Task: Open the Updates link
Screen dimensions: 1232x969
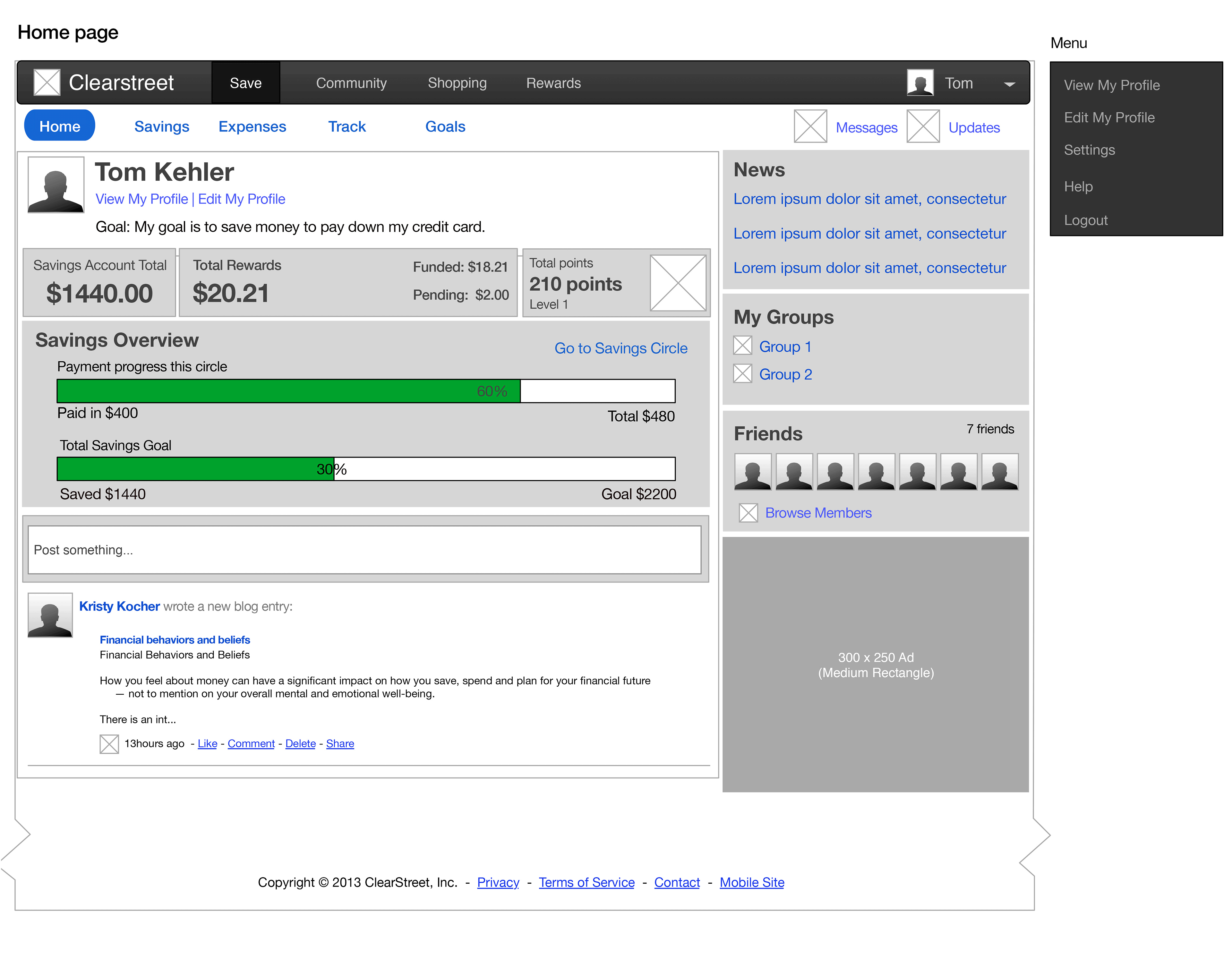Action: [x=974, y=128]
